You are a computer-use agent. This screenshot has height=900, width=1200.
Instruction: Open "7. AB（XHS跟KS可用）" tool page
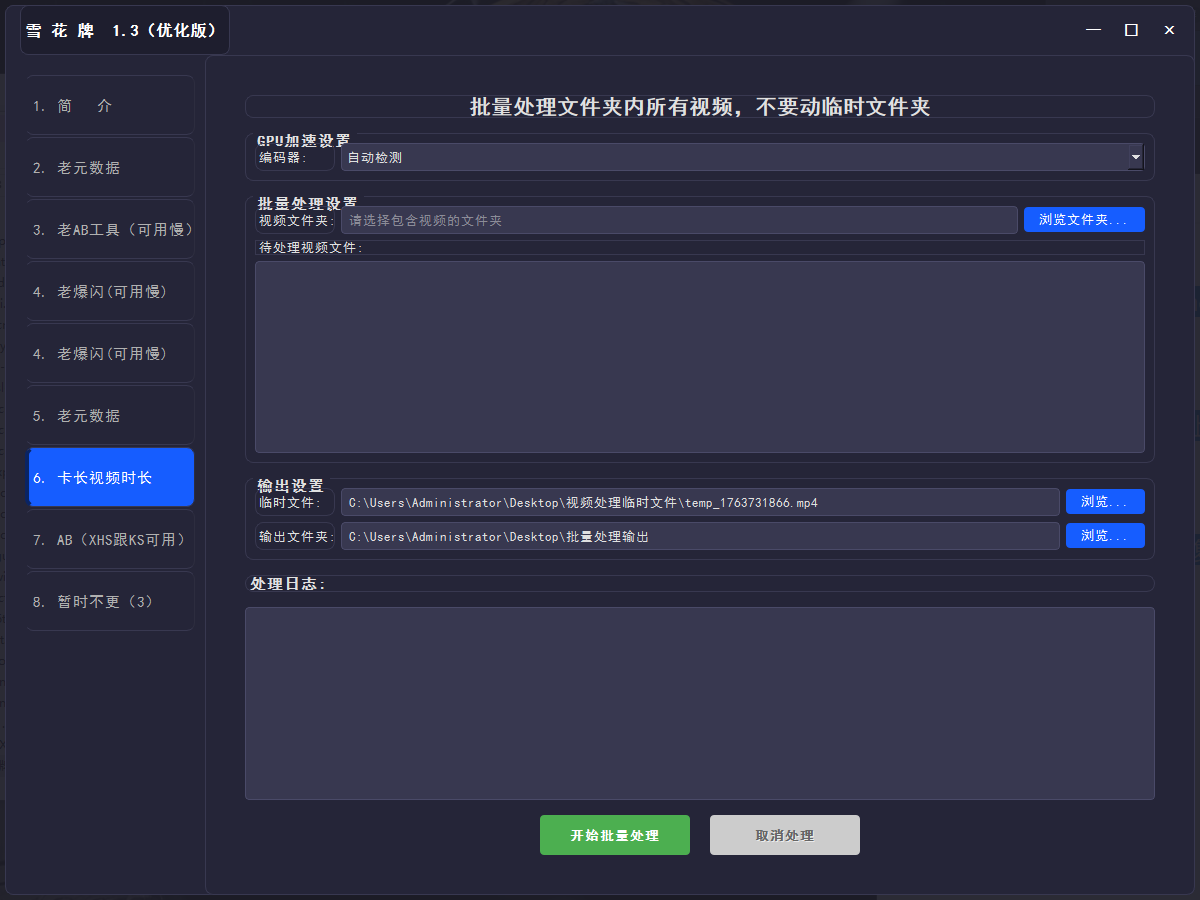click(109, 539)
